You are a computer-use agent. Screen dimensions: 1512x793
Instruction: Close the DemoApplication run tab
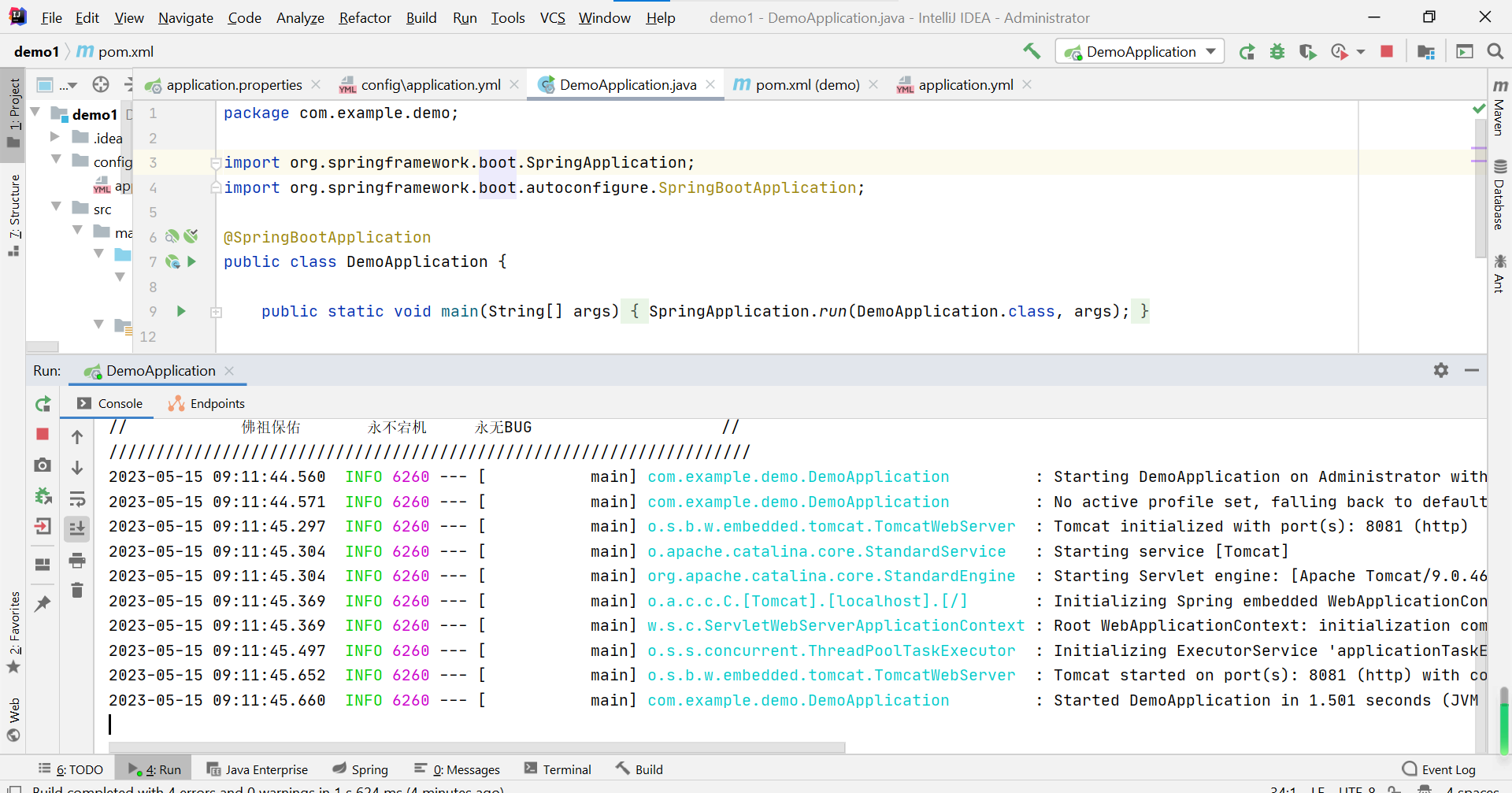[x=229, y=371]
